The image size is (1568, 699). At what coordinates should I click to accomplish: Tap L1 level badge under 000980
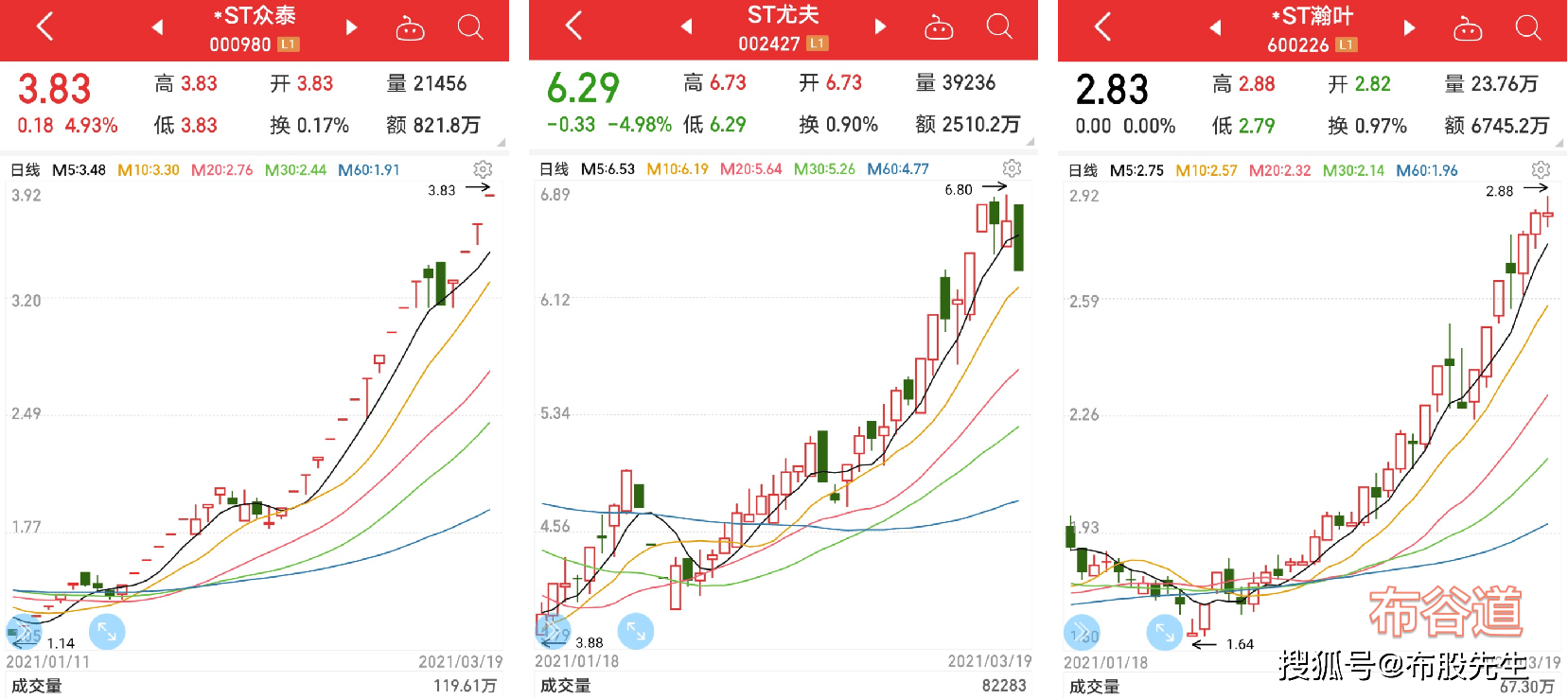[289, 44]
